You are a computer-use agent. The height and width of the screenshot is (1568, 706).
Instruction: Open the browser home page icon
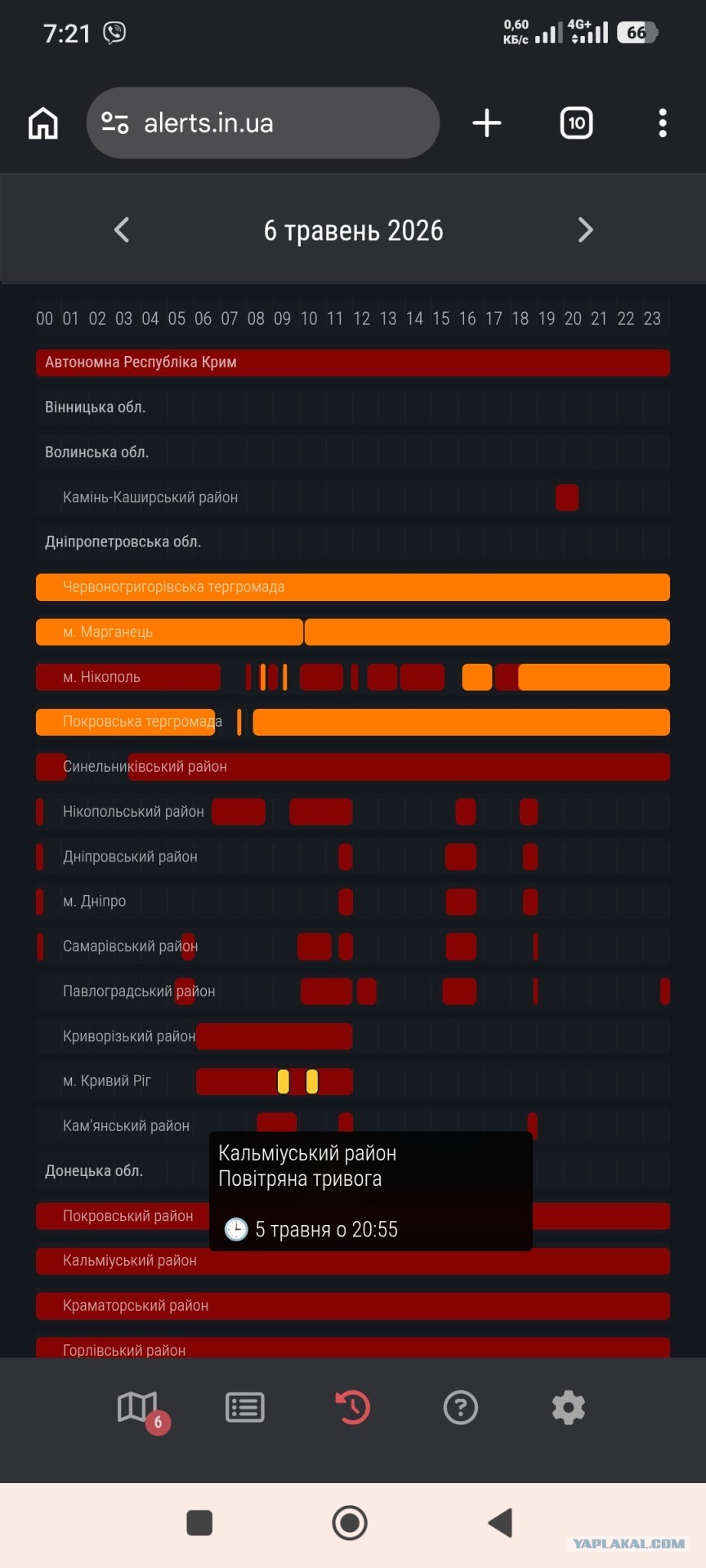[x=43, y=123]
